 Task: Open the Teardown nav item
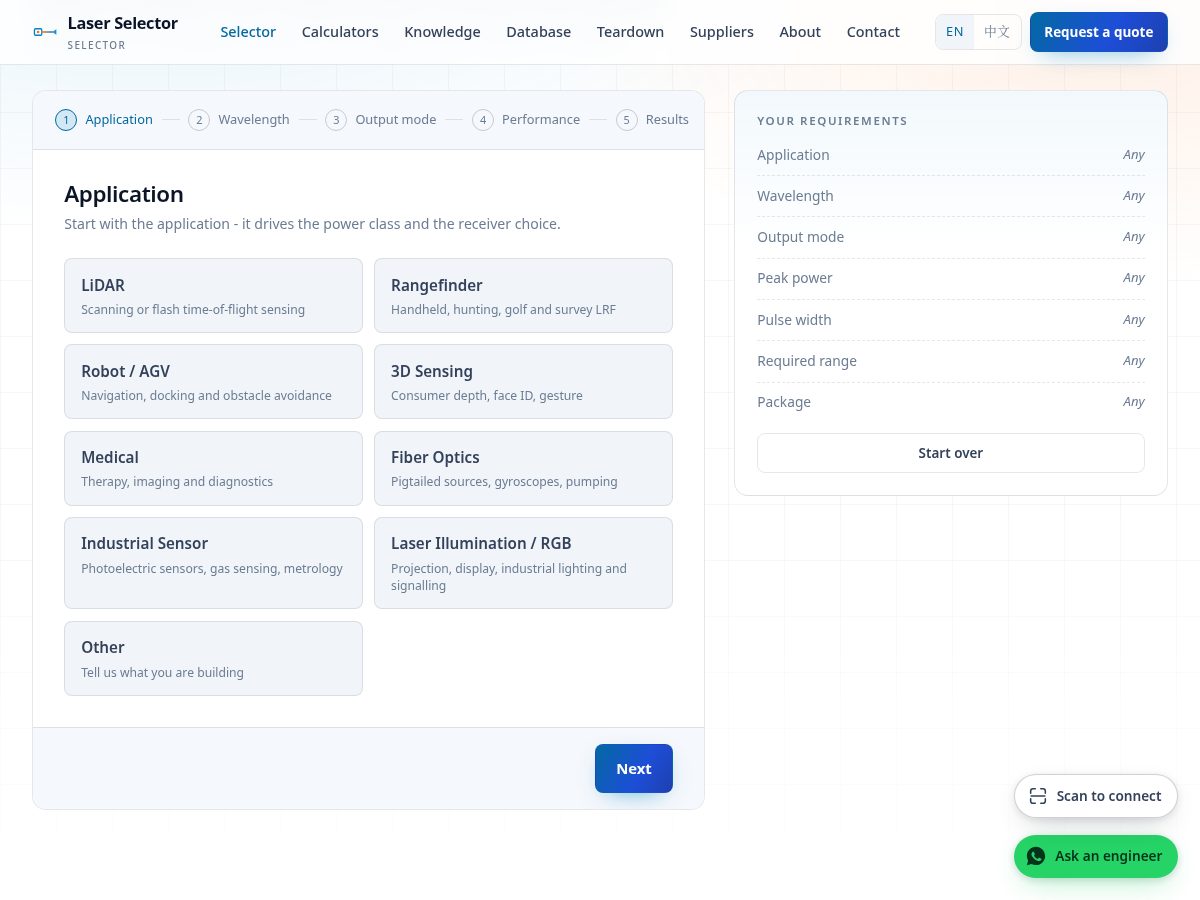coord(630,32)
